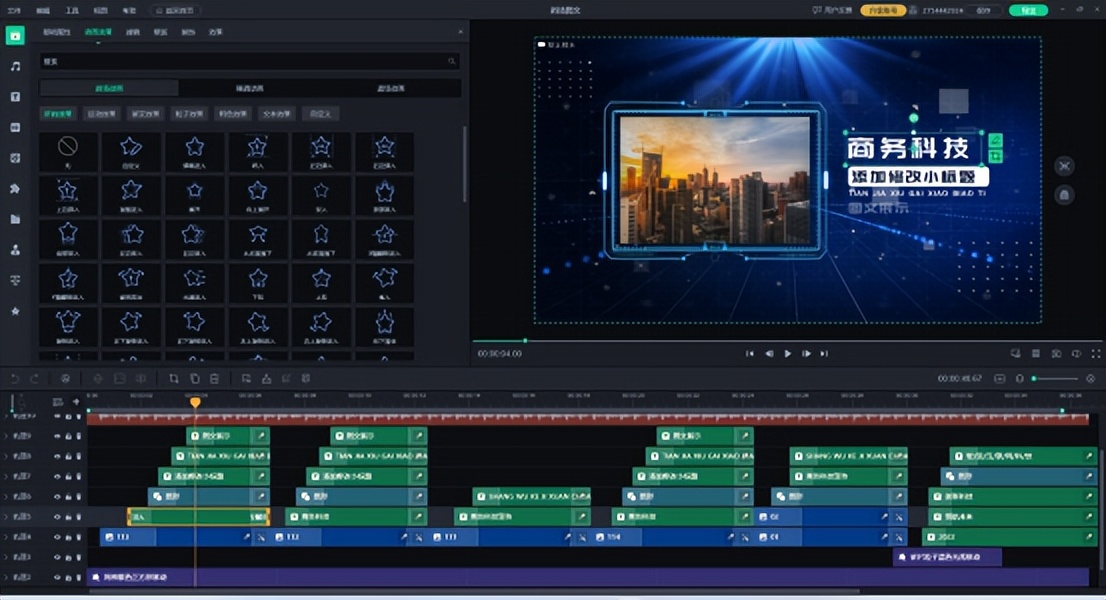
Task: Jump to the end of the preview
Action: click(x=824, y=353)
